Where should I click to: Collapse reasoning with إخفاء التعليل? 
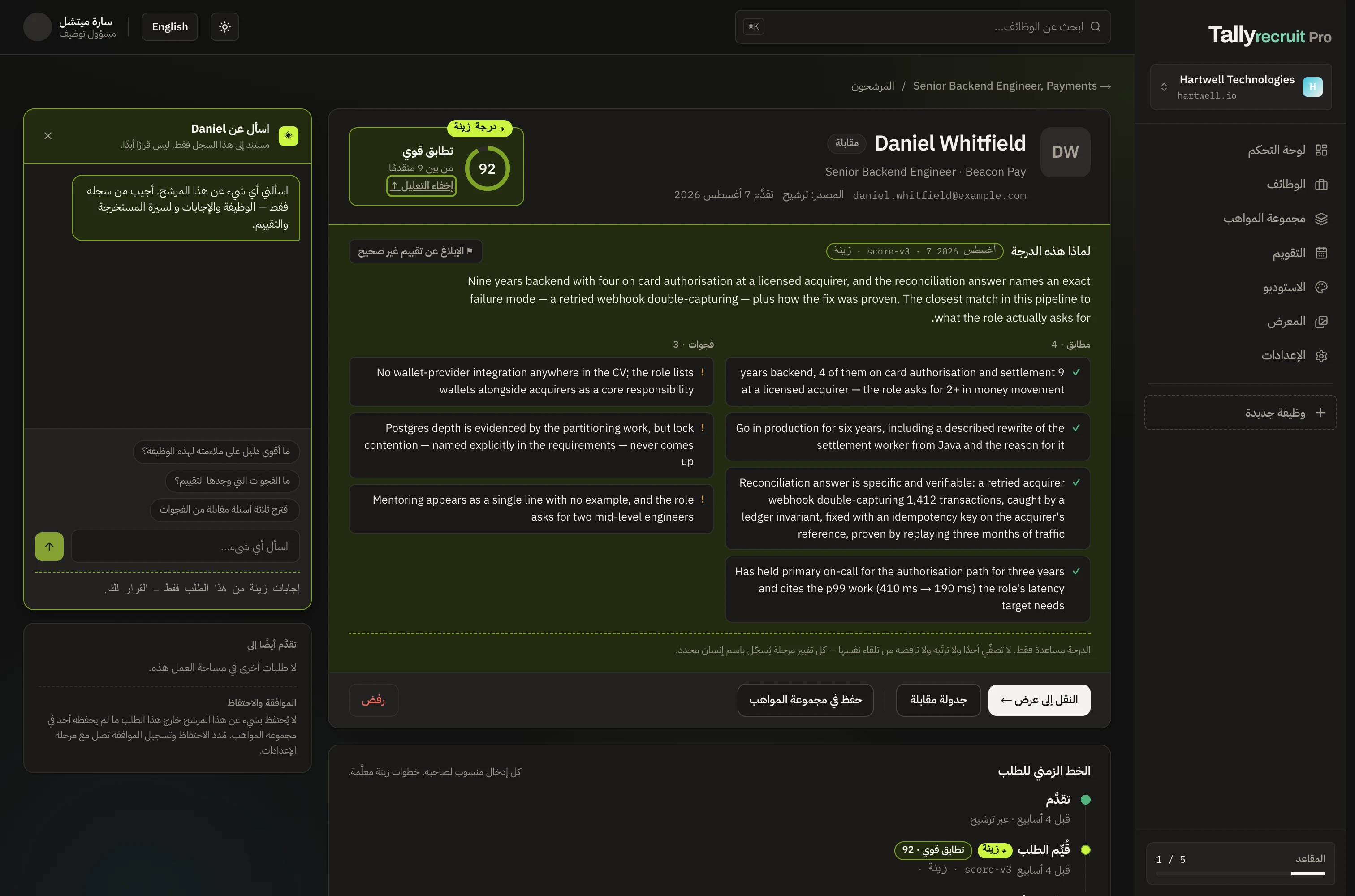pyautogui.click(x=421, y=186)
